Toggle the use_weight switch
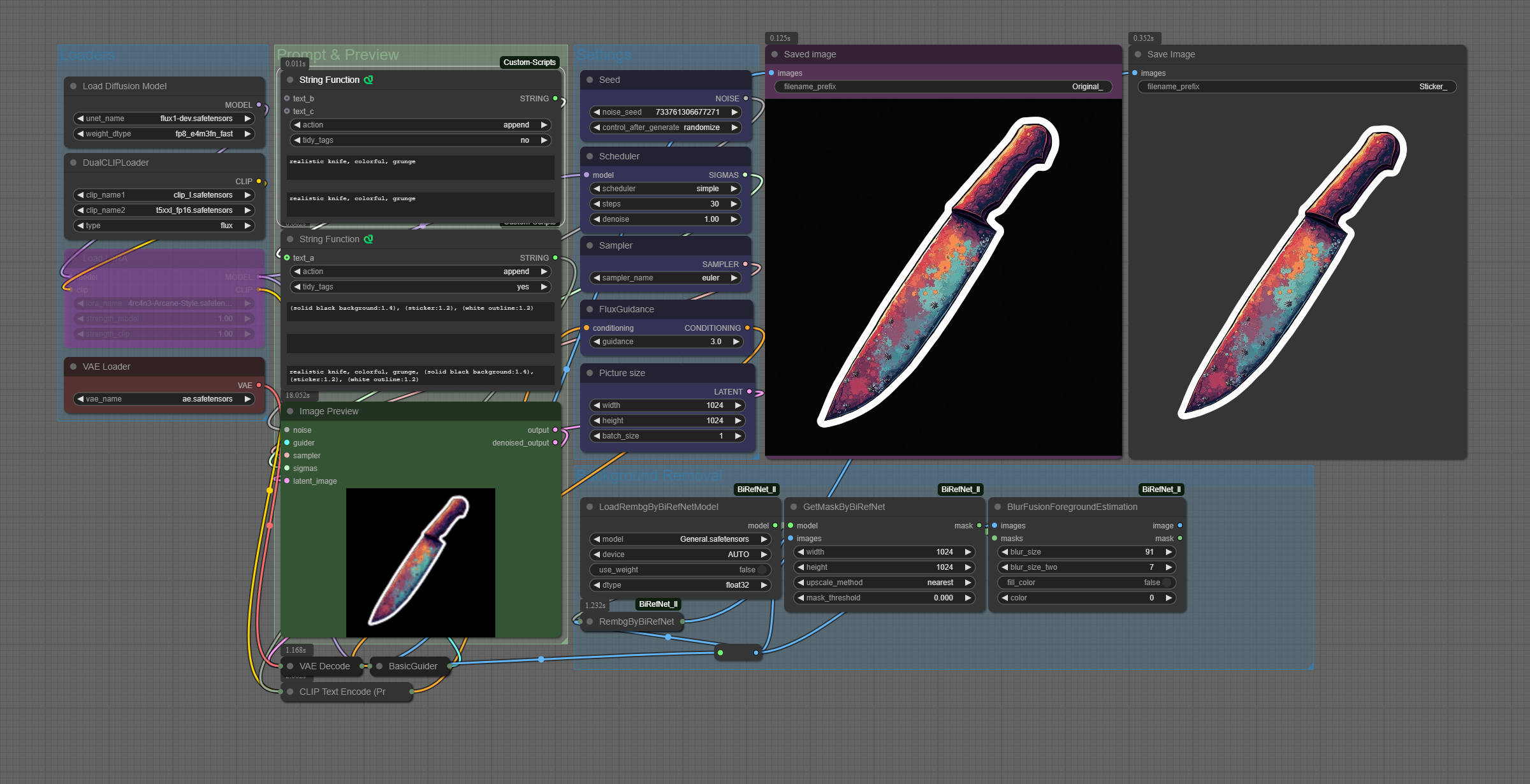This screenshot has width=1530, height=784. pos(761,570)
